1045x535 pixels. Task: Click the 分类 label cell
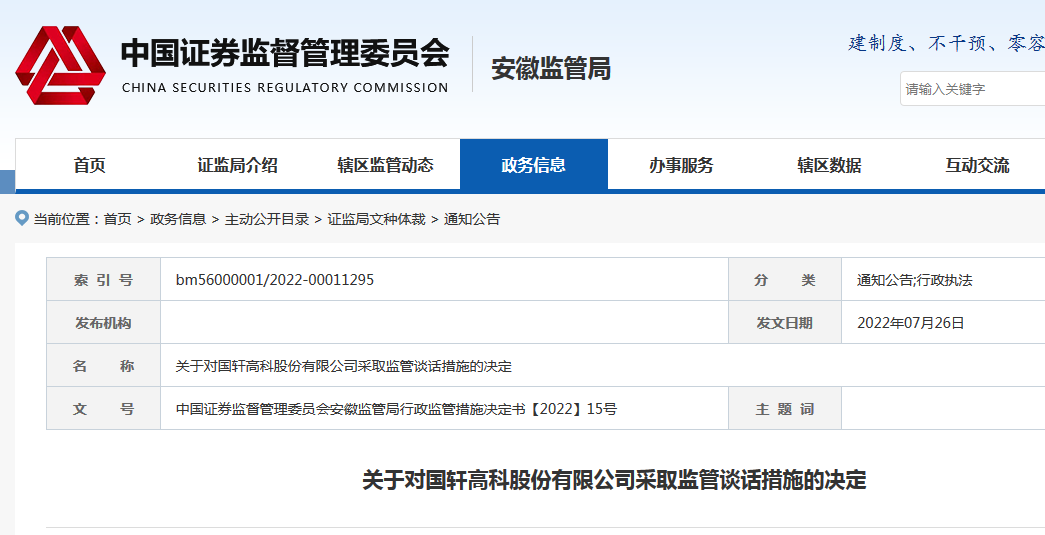point(784,280)
